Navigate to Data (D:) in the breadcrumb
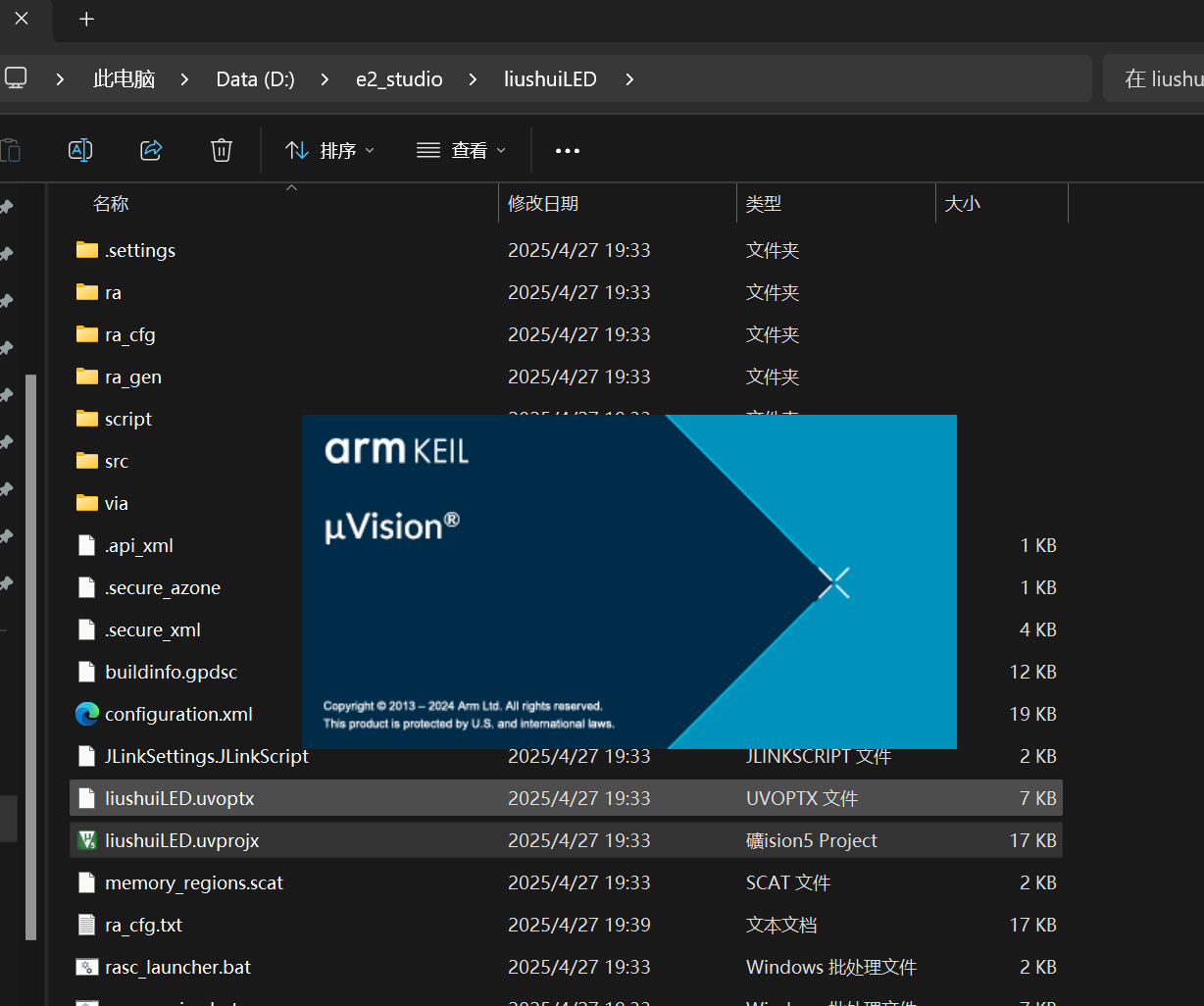The image size is (1204, 1006). (255, 79)
